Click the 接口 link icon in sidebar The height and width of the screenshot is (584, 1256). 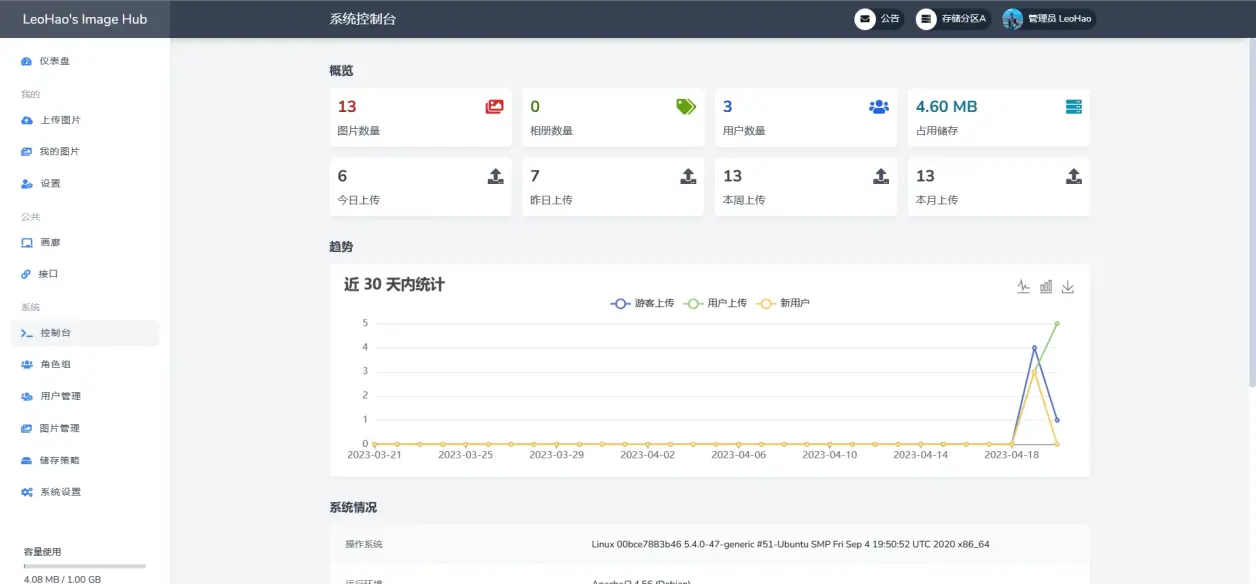(27, 274)
